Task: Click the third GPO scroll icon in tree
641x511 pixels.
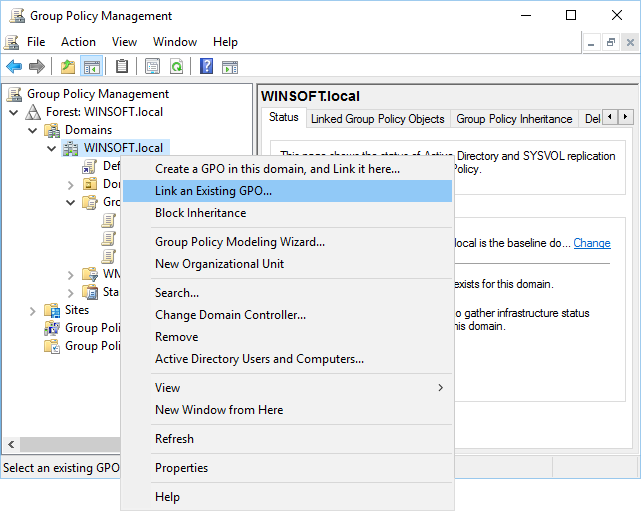Action: point(108,256)
